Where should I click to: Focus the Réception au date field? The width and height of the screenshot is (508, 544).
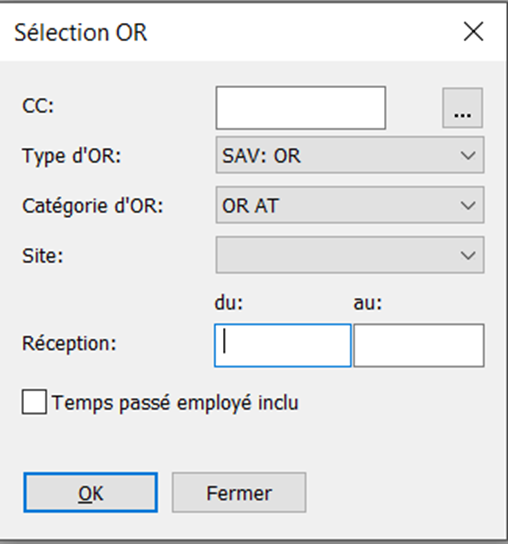(x=418, y=345)
